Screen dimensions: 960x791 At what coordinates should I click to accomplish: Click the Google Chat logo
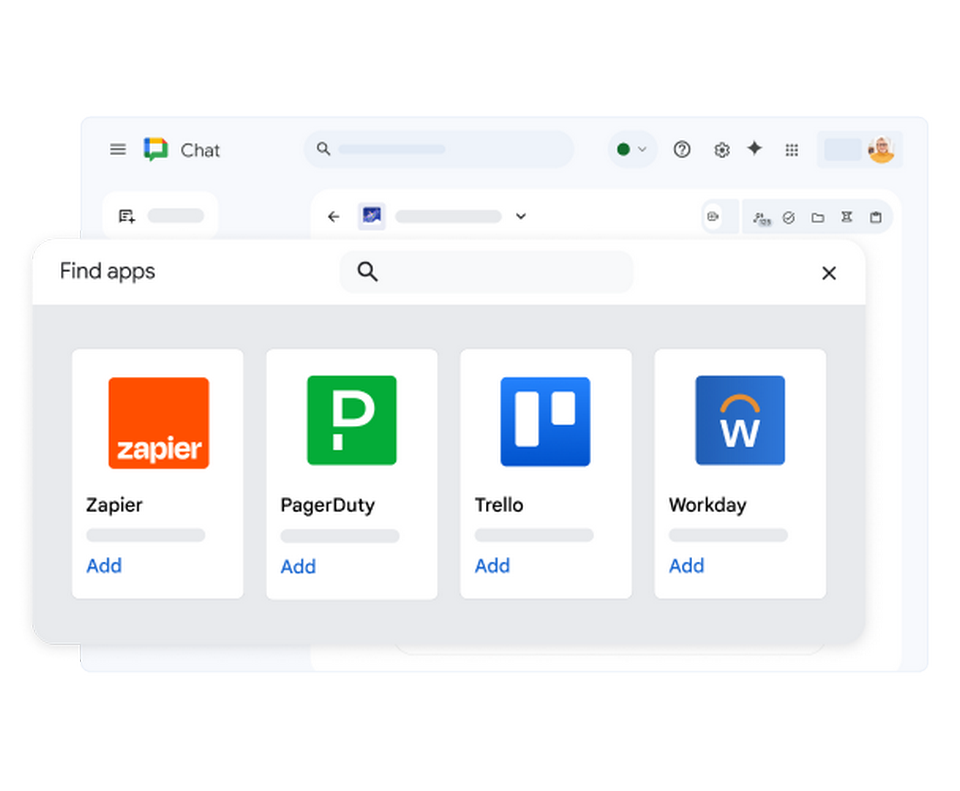point(156,150)
